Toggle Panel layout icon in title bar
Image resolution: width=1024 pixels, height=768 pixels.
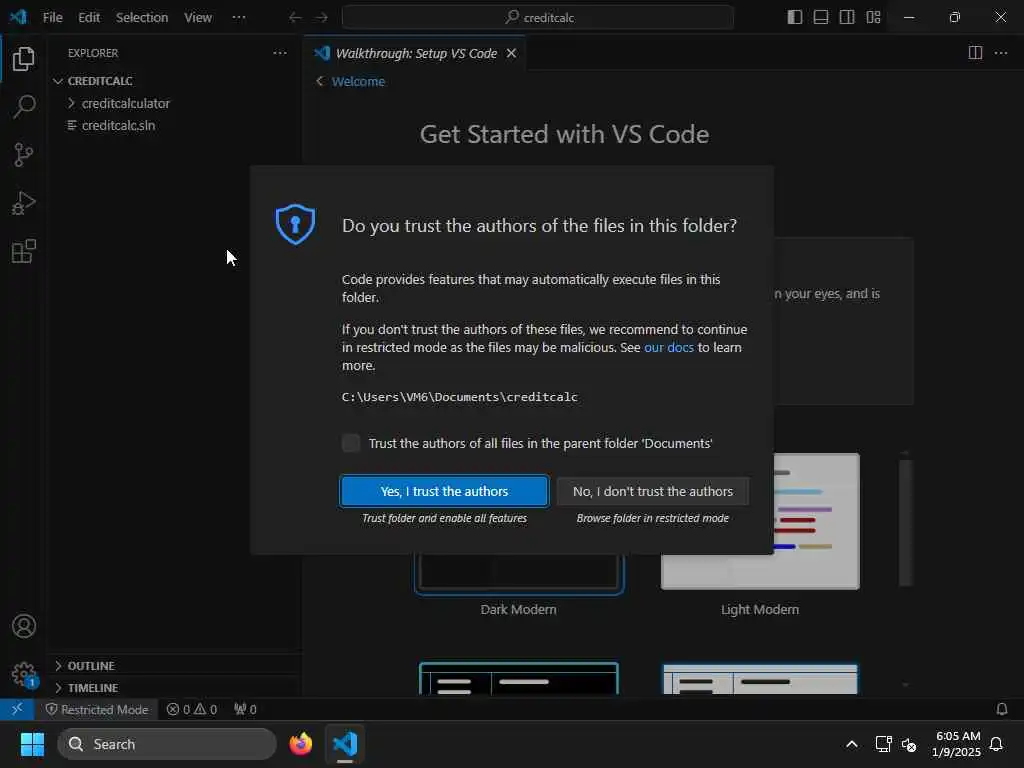(x=821, y=18)
